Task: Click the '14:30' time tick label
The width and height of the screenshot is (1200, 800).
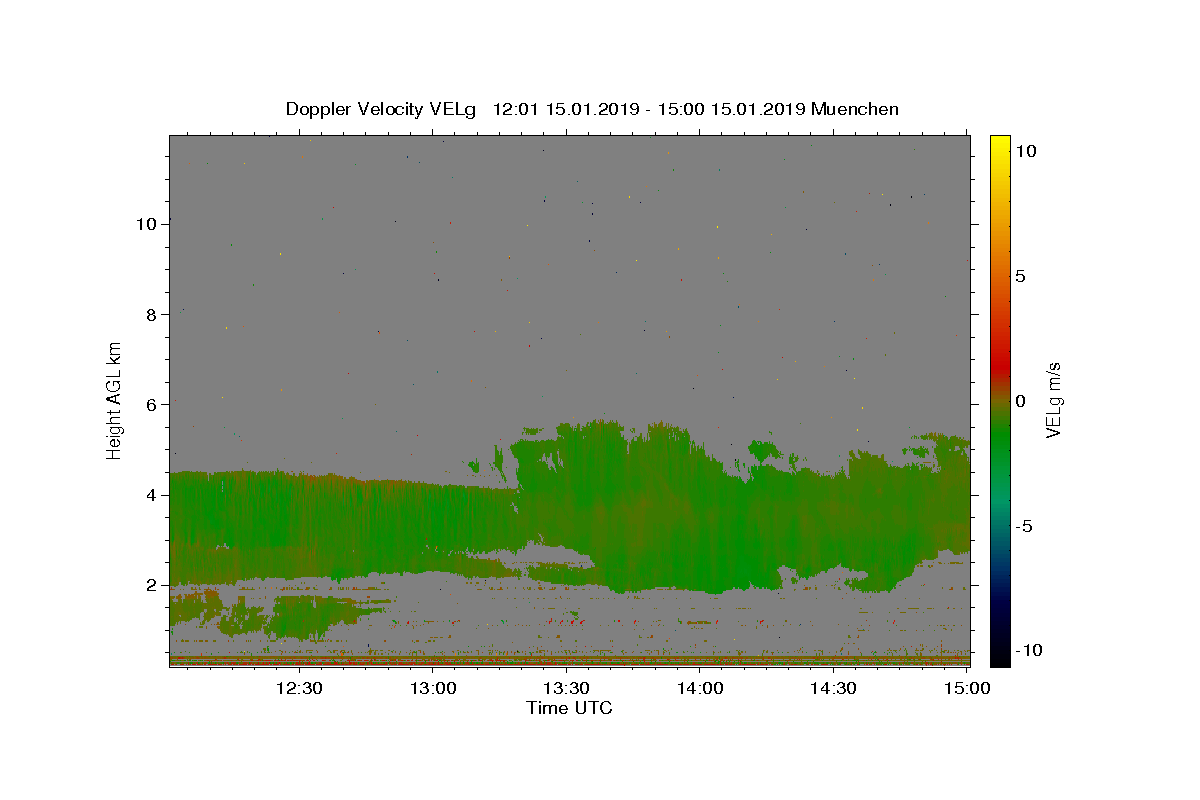Action: (x=834, y=688)
